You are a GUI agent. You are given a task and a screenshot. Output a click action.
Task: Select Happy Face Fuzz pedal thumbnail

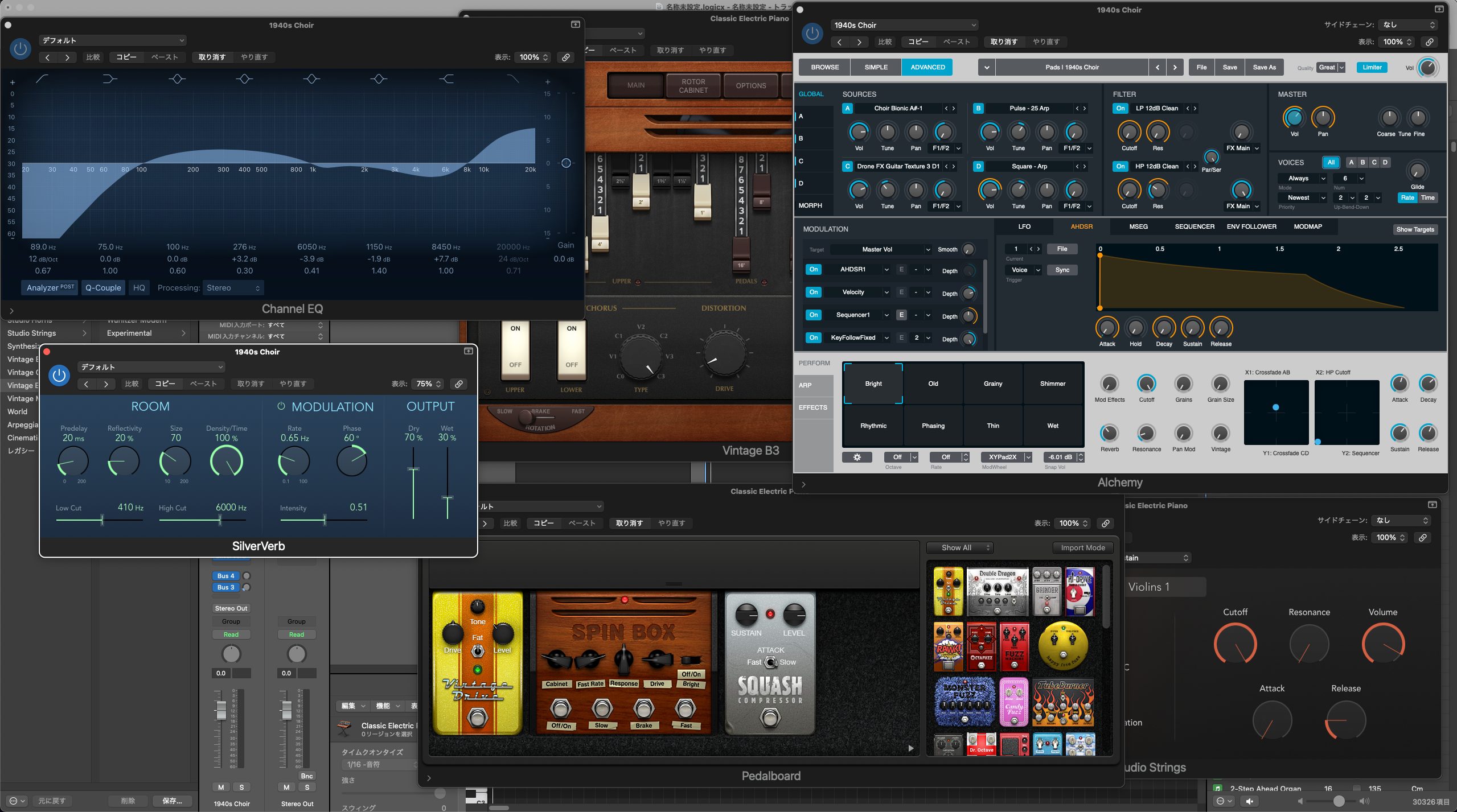coord(1062,646)
